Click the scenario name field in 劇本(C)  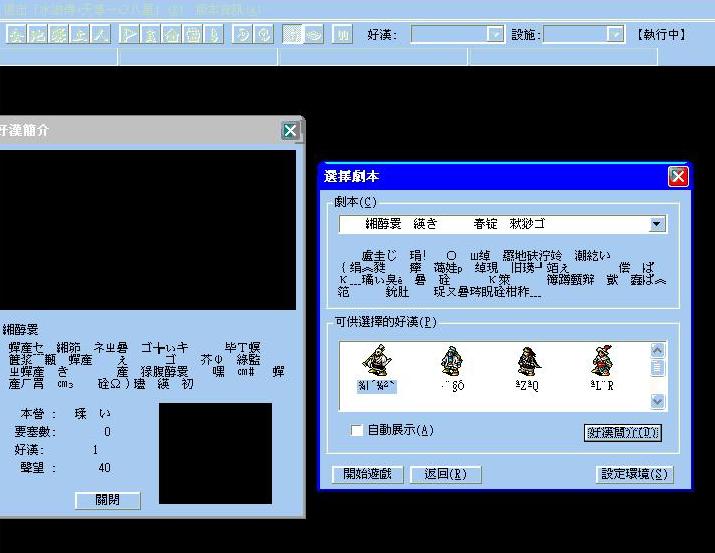click(x=494, y=224)
